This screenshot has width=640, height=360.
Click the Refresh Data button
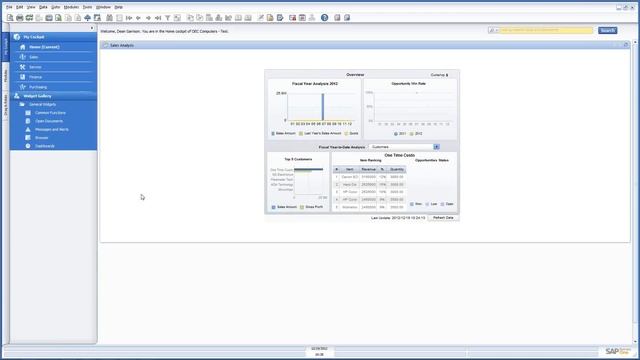coord(443,218)
